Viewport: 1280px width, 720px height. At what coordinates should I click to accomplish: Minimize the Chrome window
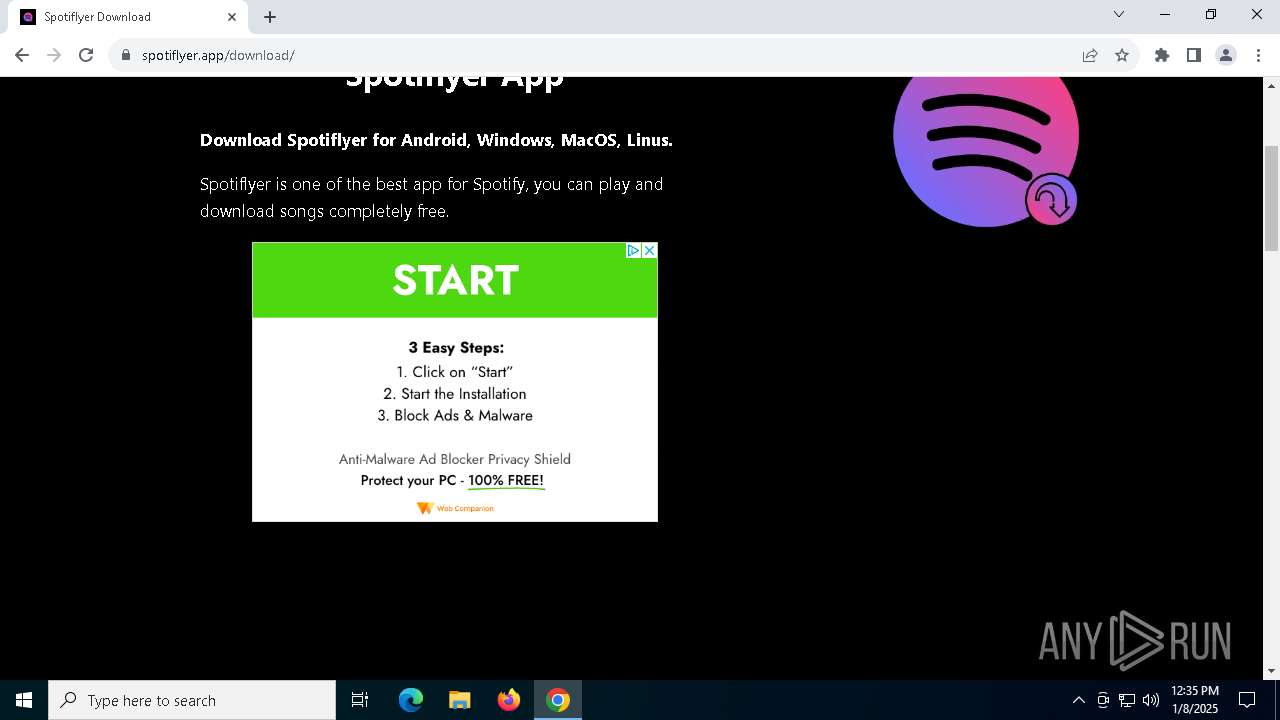point(1165,14)
